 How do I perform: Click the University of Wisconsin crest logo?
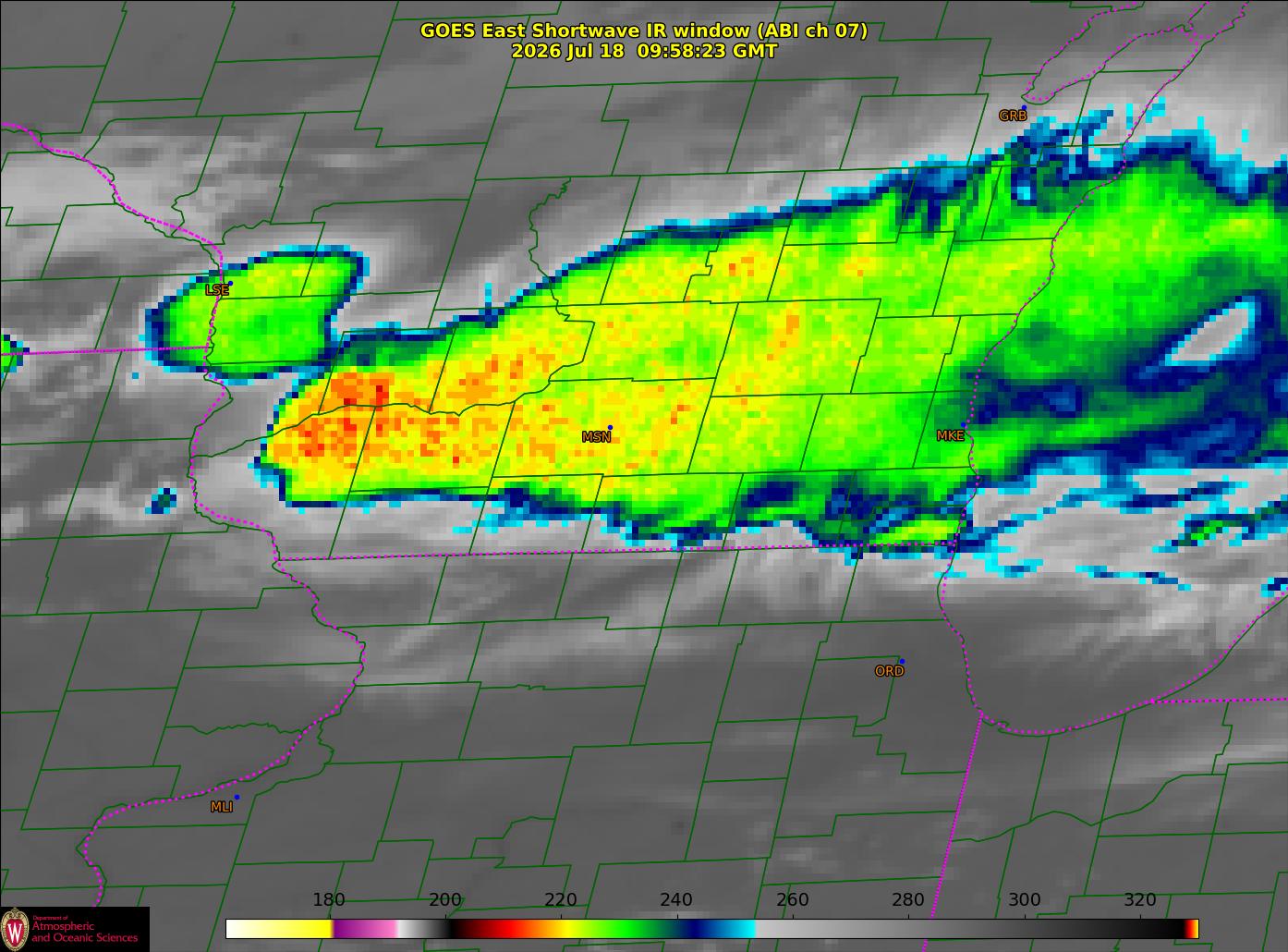tap(15, 929)
